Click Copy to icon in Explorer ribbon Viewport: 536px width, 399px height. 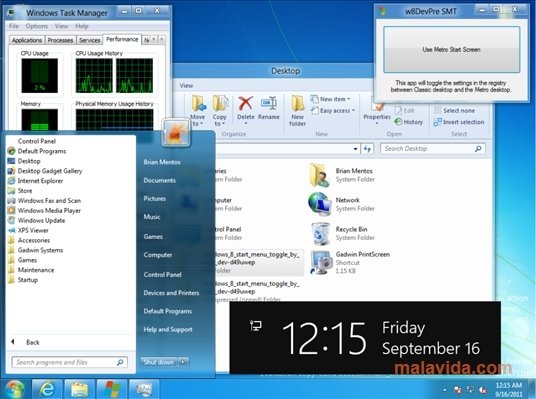click(x=220, y=104)
